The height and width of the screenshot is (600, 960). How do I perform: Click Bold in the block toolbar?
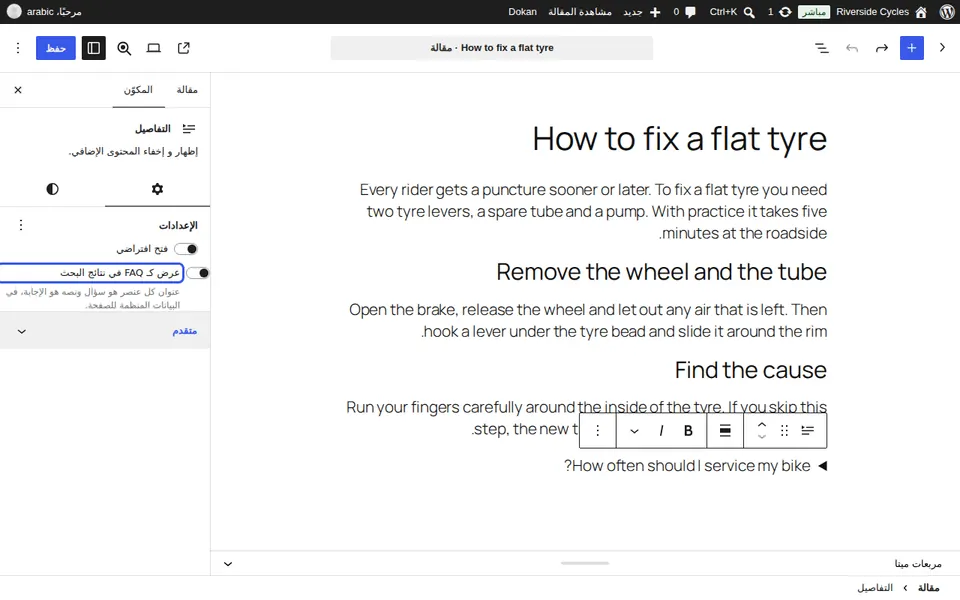688,430
